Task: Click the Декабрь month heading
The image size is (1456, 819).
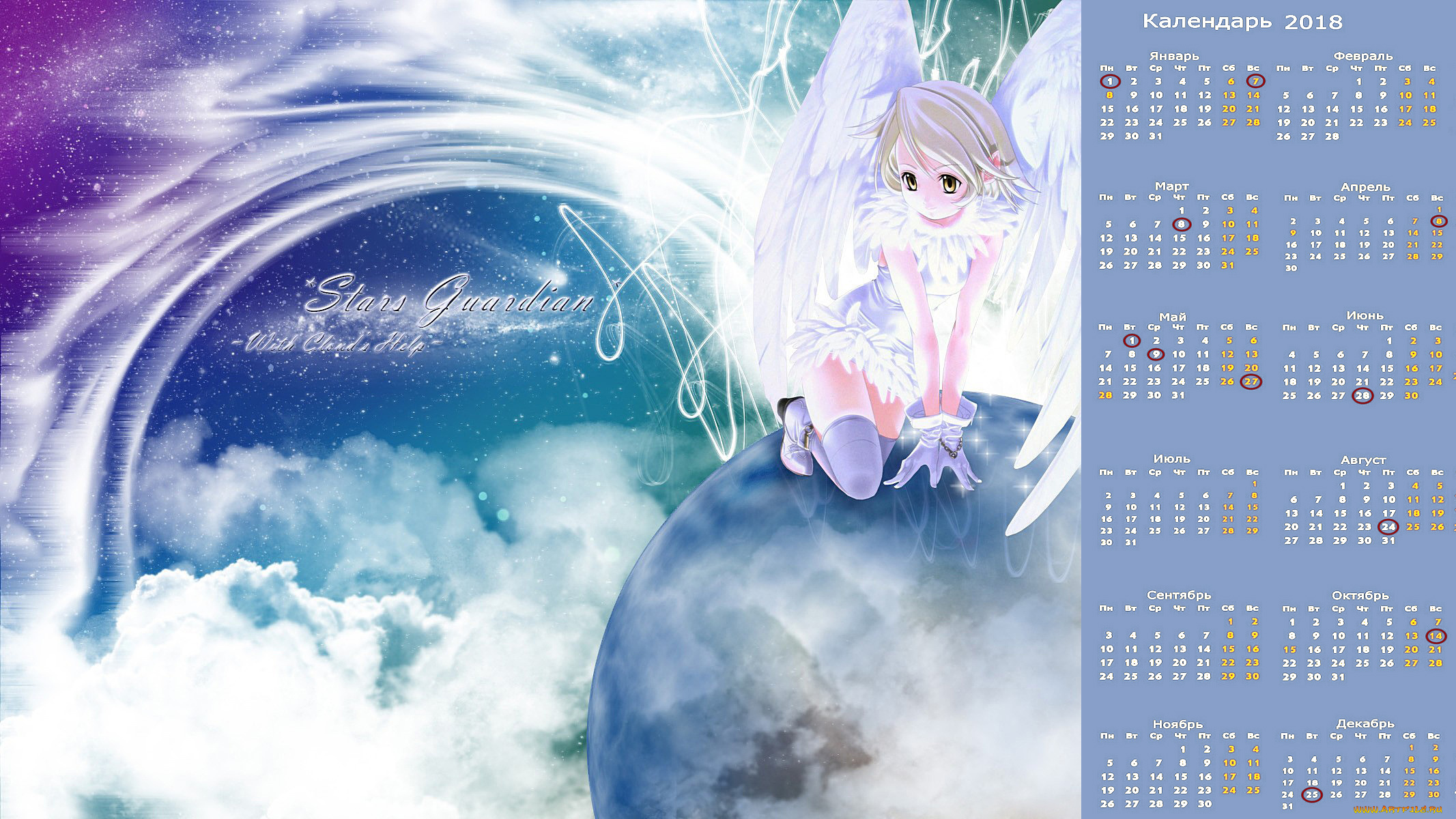Action: tap(1365, 723)
